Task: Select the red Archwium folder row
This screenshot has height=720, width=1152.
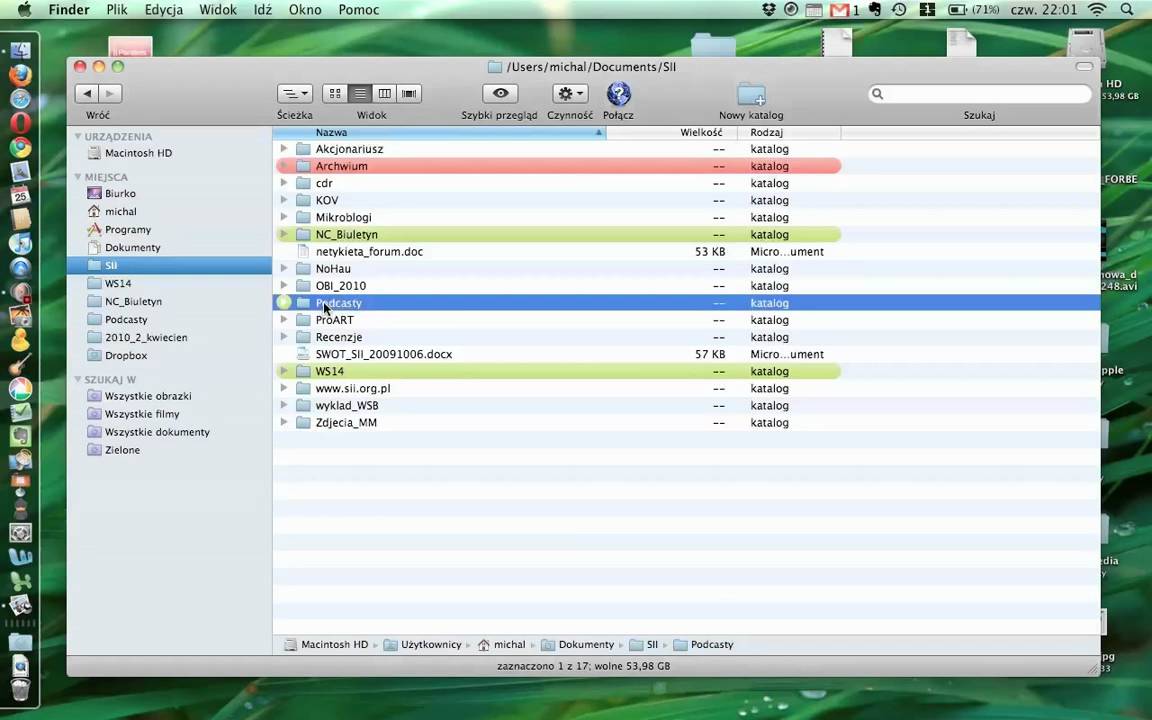Action: point(558,166)
